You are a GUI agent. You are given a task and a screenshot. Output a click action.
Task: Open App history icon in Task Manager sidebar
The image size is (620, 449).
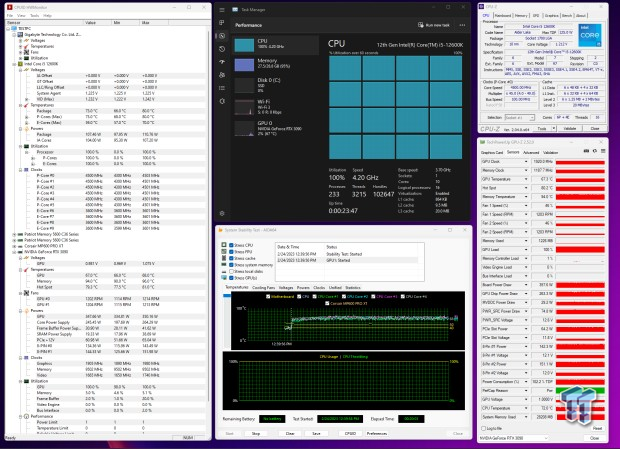[x=222, y=49]
